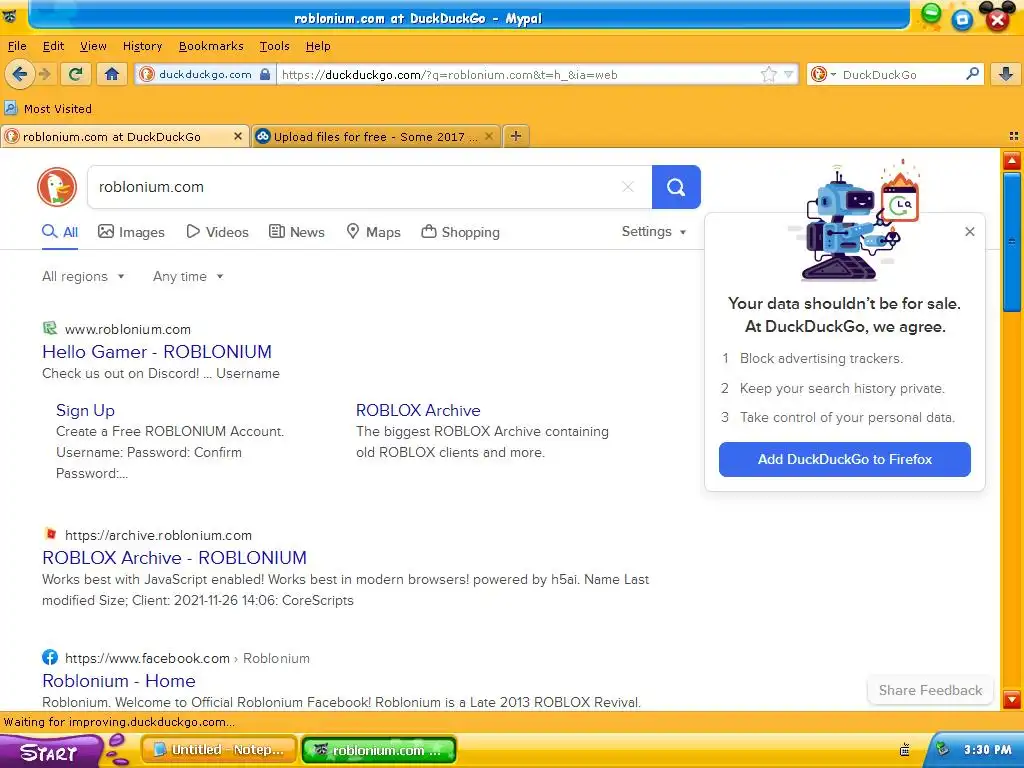
Task: Click in the browser URL address bar
Action: [x=519, y=74]
